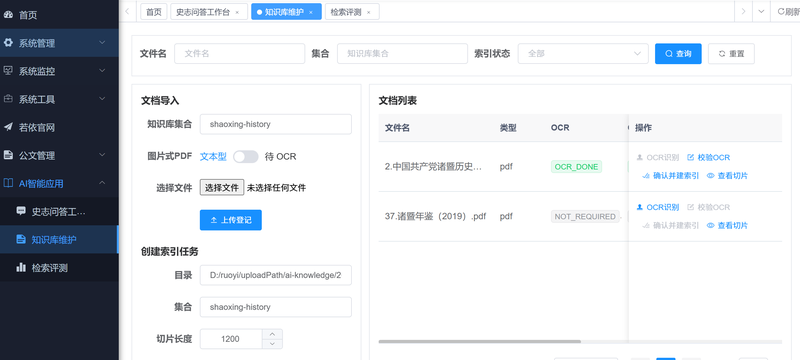Click the 知识库集合 shaoxing-history input
Image resolution: width=800 pixels, height=360 pixels.
coord(276,124)
